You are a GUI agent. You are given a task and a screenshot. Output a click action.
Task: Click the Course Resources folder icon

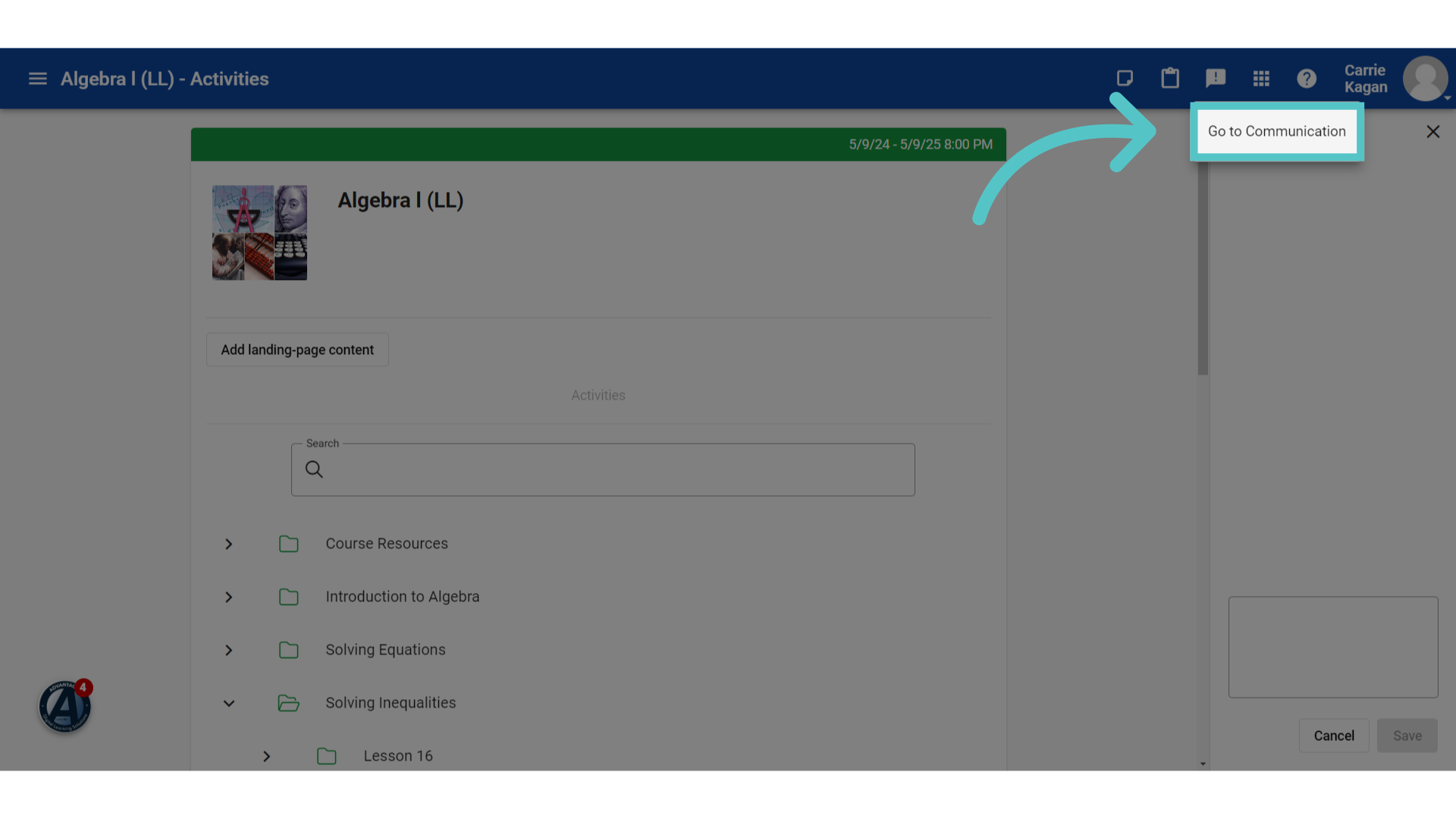coord(288,544)
